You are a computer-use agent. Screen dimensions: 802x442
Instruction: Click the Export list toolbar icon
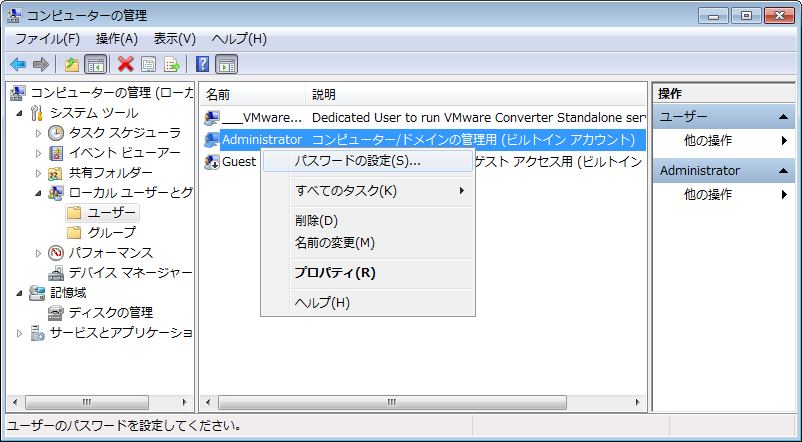pos(172,64)
